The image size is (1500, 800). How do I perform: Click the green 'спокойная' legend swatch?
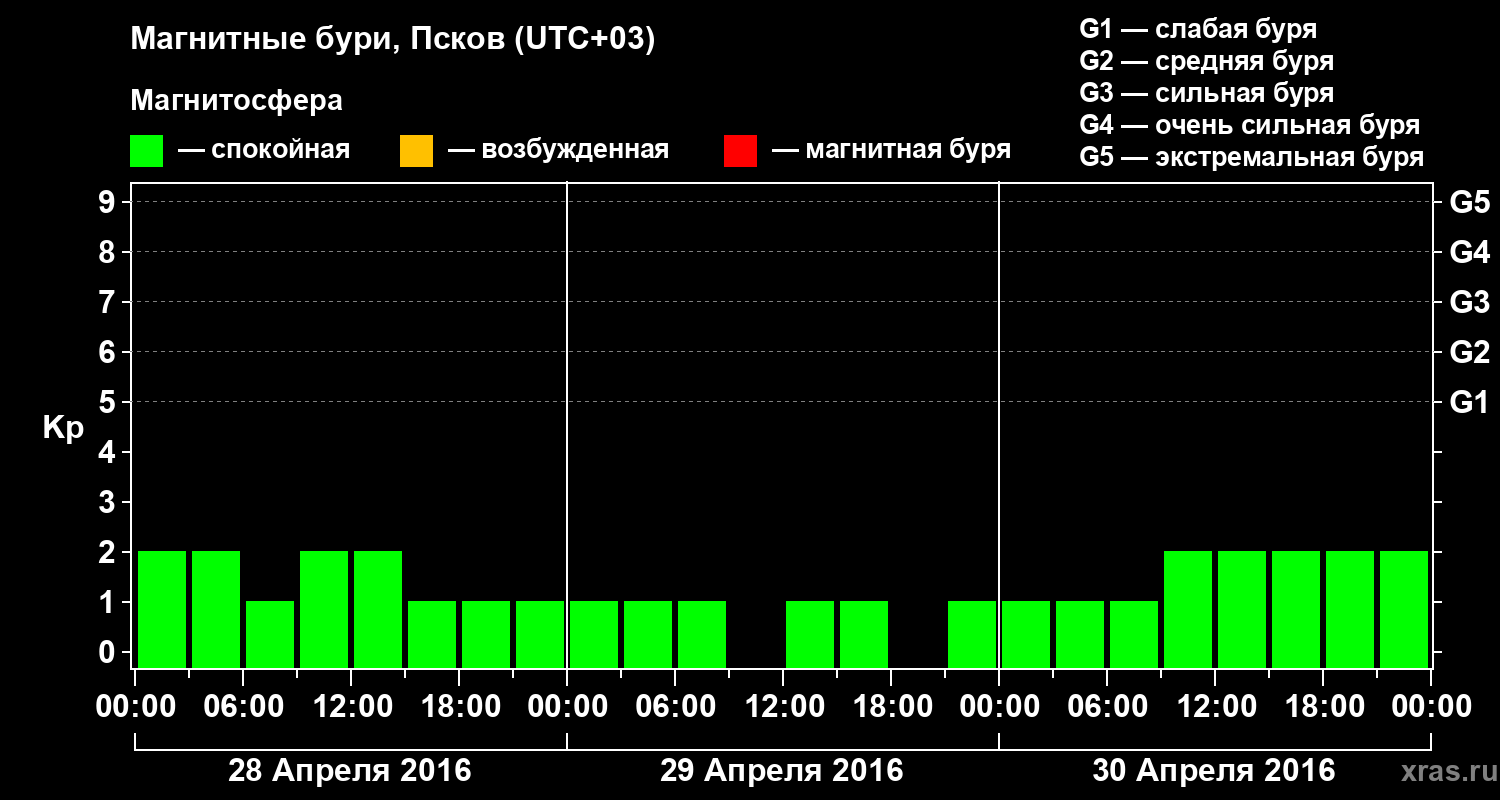coord(146,151)
